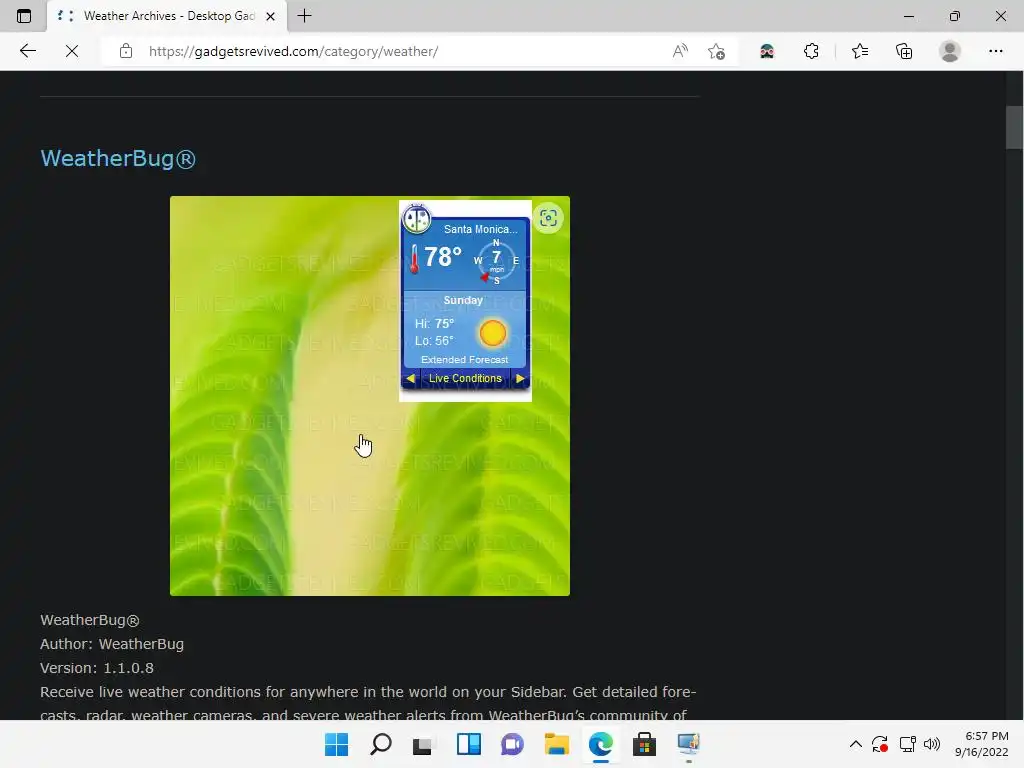Open a new tab
Screen dimensions: 1024x768
[304, 16]
